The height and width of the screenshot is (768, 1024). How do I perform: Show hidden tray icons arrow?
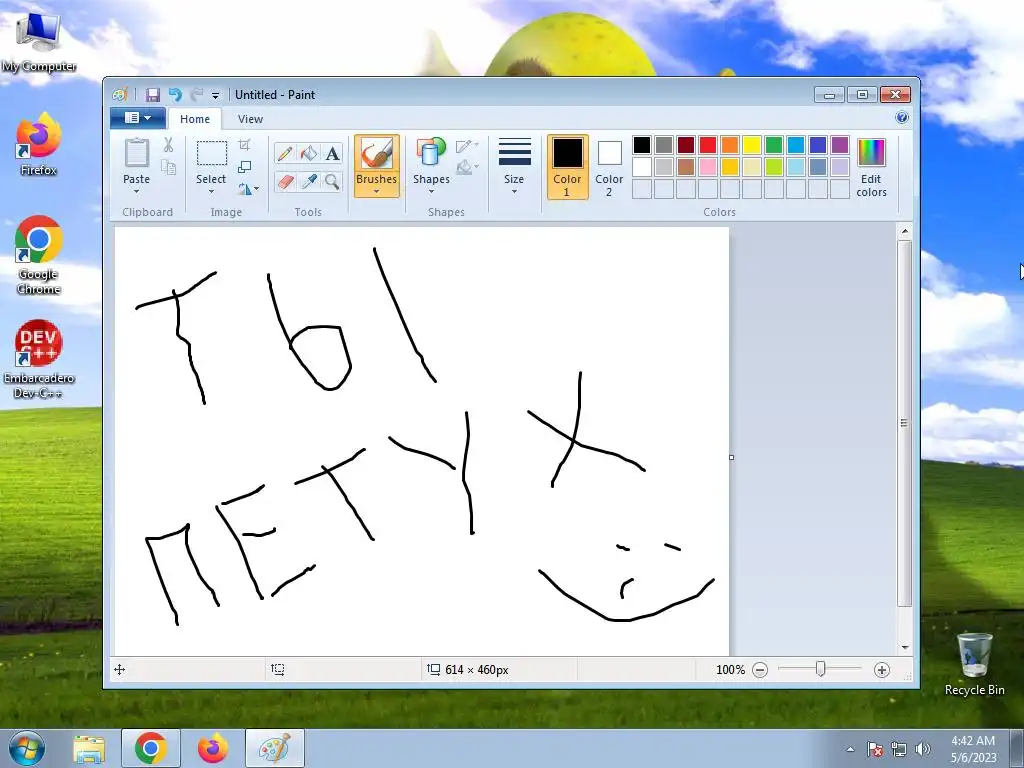850,749
